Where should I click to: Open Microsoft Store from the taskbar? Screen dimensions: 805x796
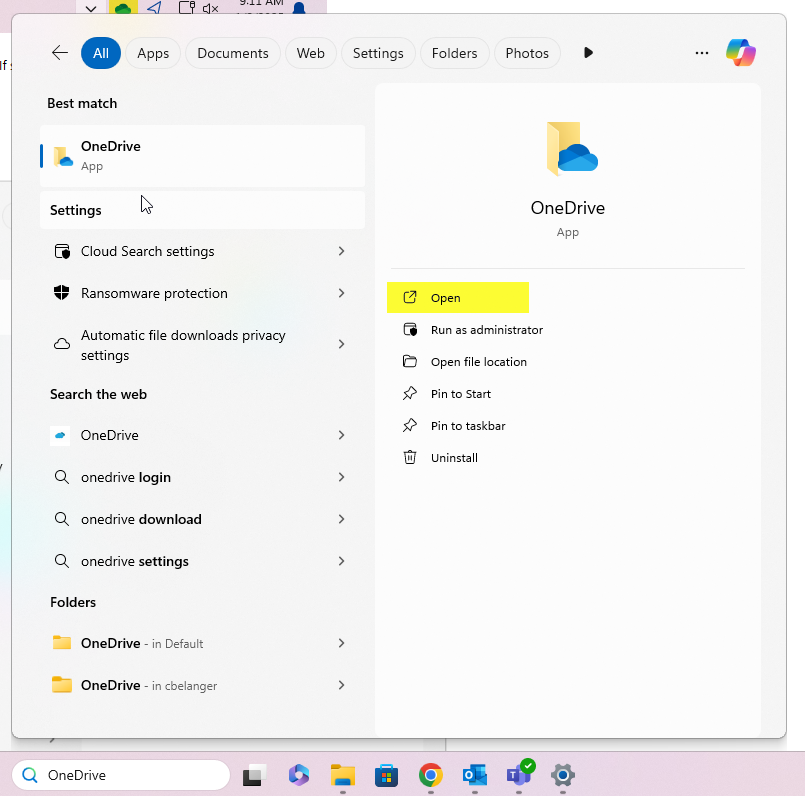point(387,775)
